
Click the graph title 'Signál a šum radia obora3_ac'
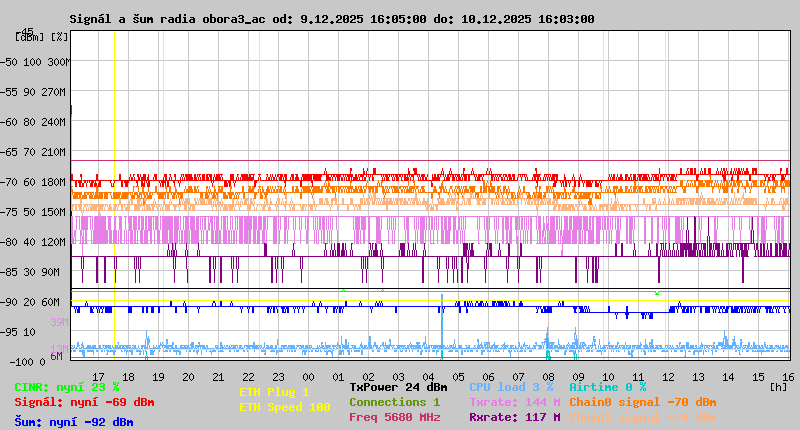pos(167,19)
